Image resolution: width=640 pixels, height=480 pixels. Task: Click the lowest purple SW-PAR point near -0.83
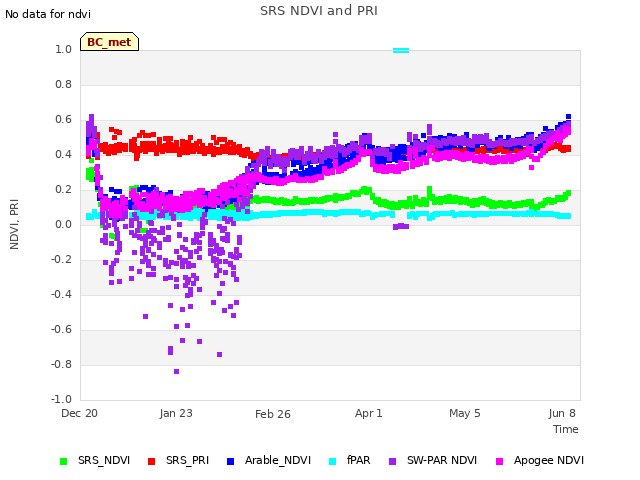pyautogui.click(x=176, y=371)
